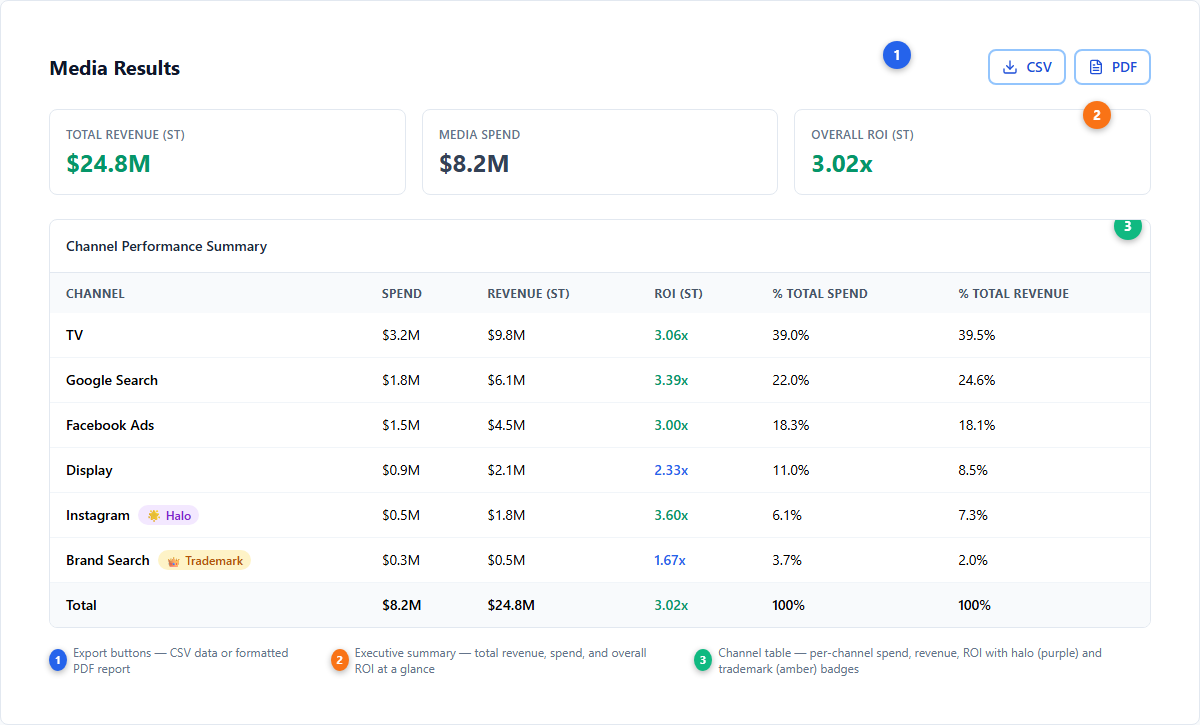Image resolution: width=1200 pixels, height=725 pixels.
Task: Select the Google Search channel name
Action: [x=112, y=380]
